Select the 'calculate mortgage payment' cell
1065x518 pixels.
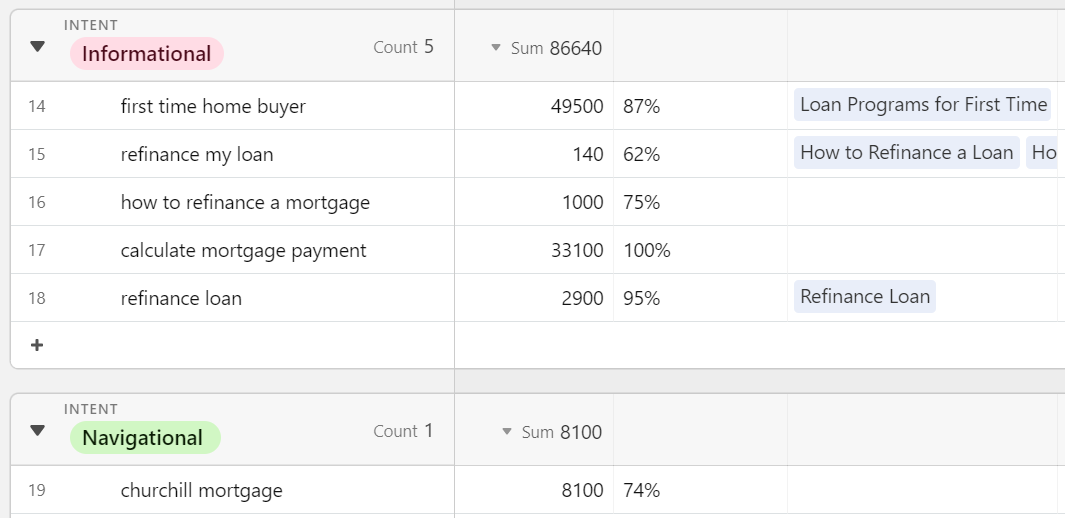point(243,250)
